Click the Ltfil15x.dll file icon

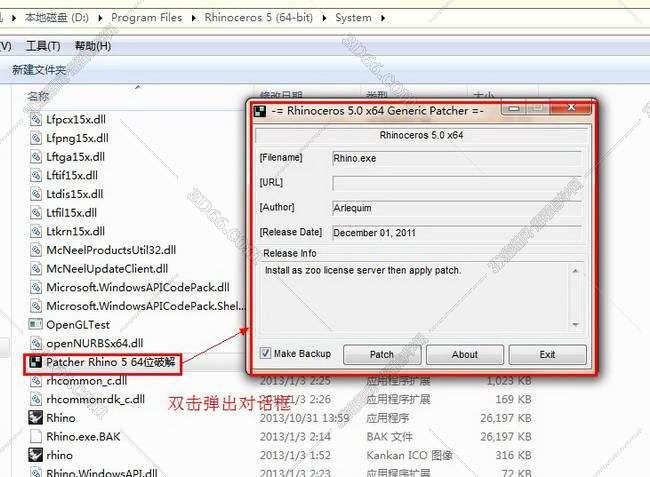click(x=36, y=213)
